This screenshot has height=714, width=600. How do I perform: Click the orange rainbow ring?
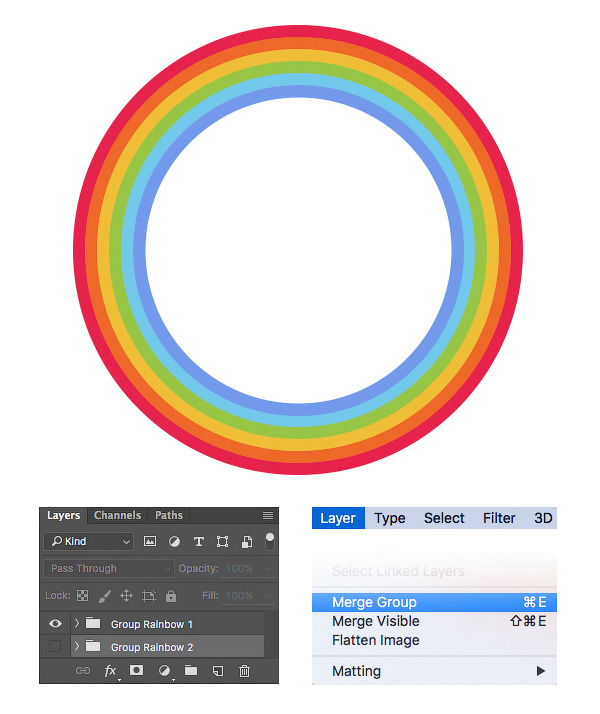click(x=298, y=44)
